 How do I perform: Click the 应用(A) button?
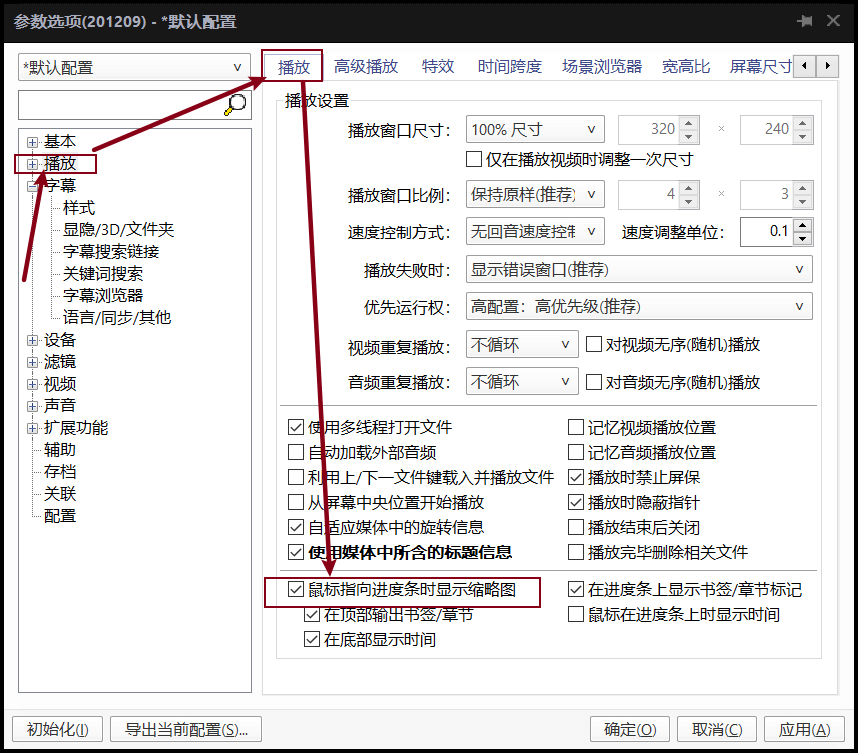coord(804,730)
